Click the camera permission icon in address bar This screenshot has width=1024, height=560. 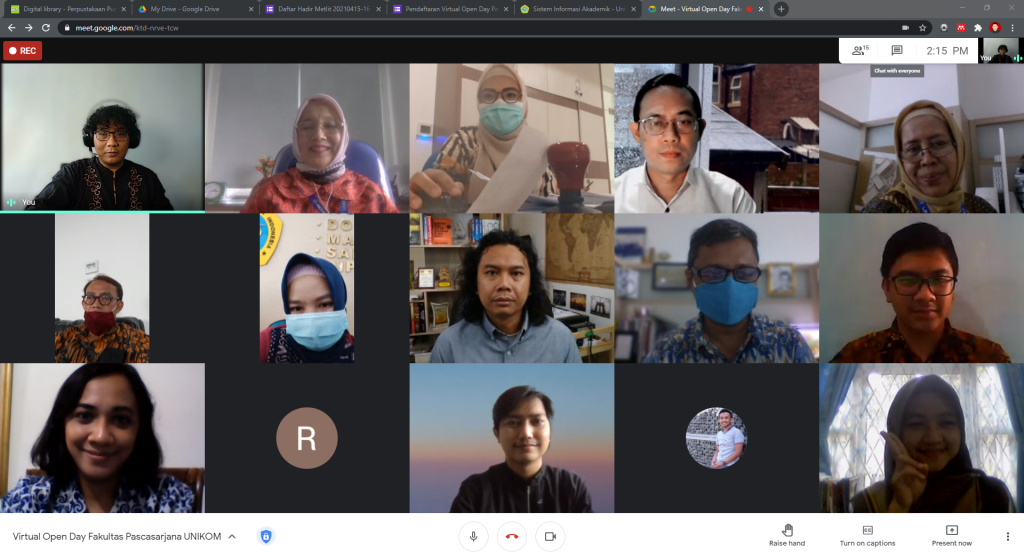(905, 28)
